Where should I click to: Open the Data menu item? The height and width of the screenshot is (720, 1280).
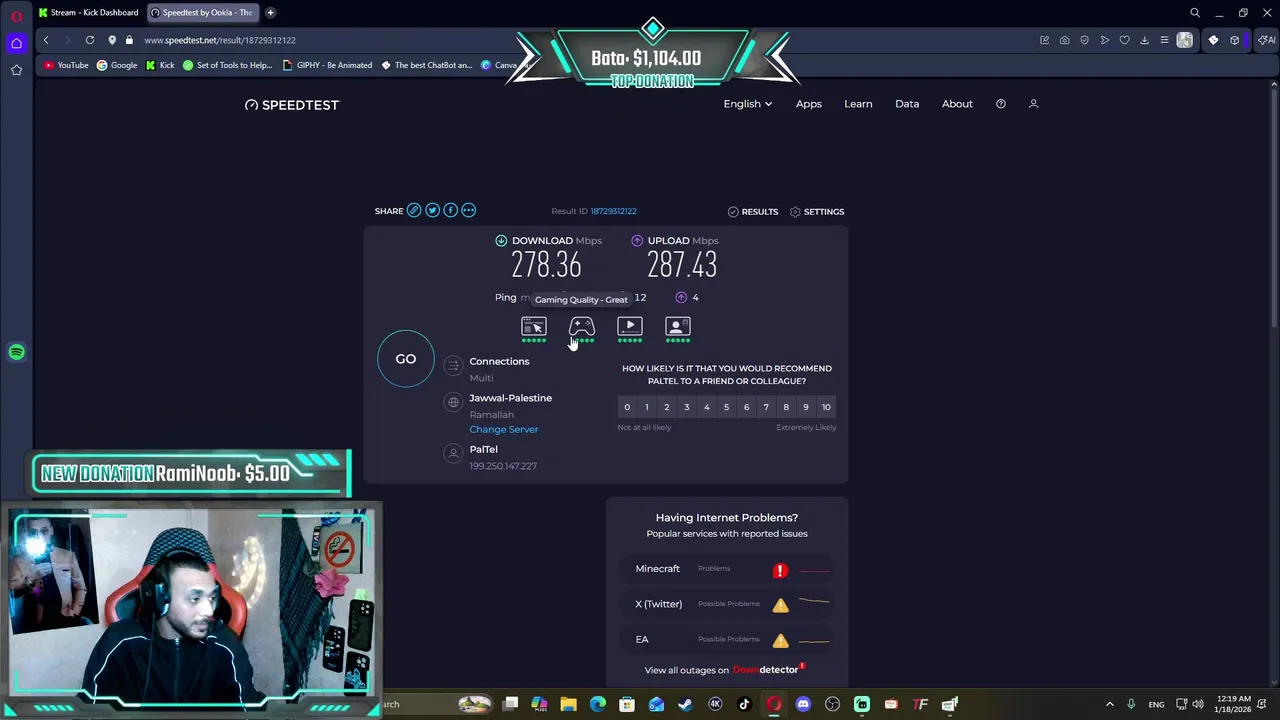coord(907,104)
